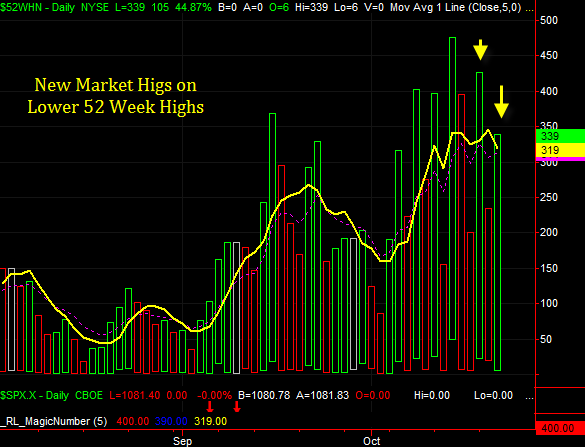Click the yellow 319 price marker

click(x=560, y=150)
